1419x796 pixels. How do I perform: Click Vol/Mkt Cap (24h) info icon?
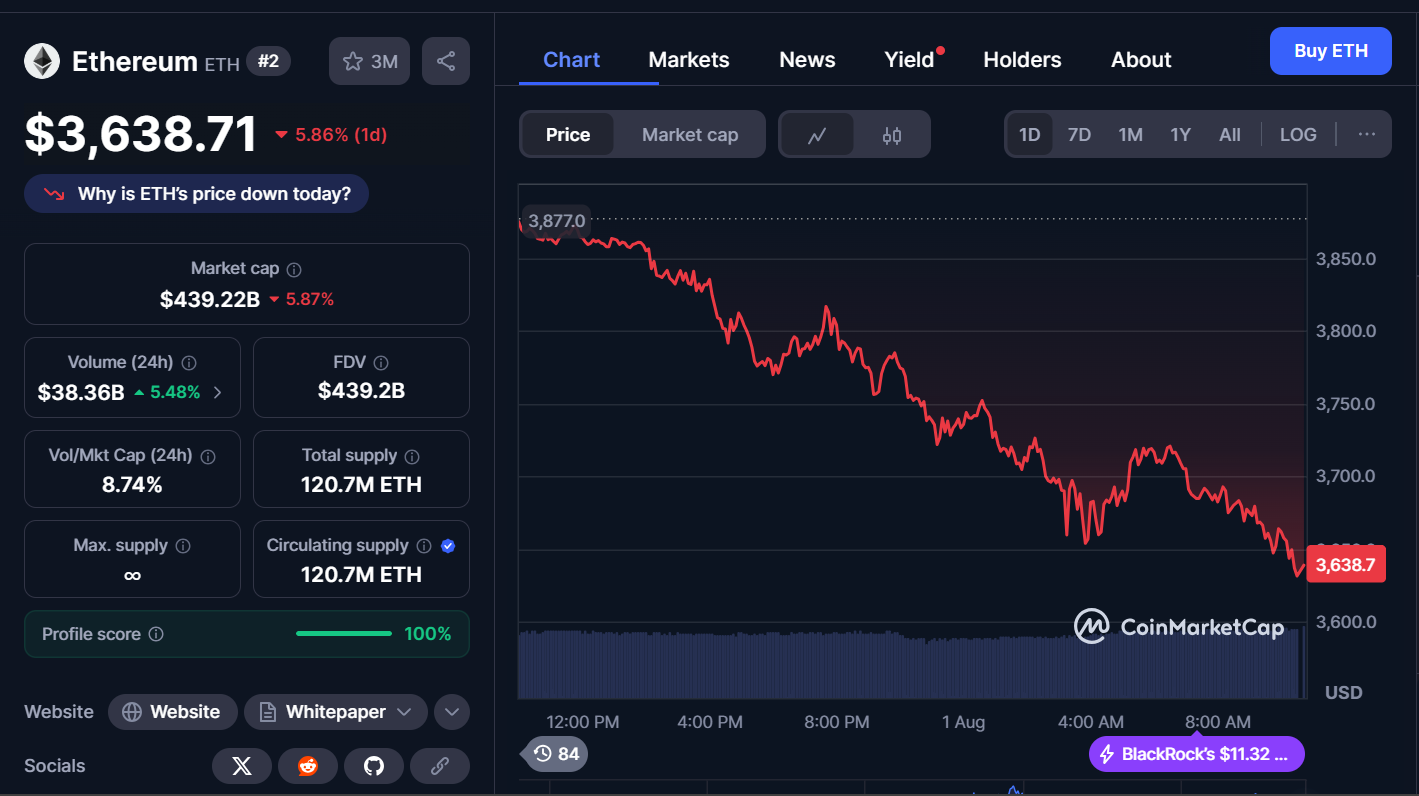click(208, 456)
